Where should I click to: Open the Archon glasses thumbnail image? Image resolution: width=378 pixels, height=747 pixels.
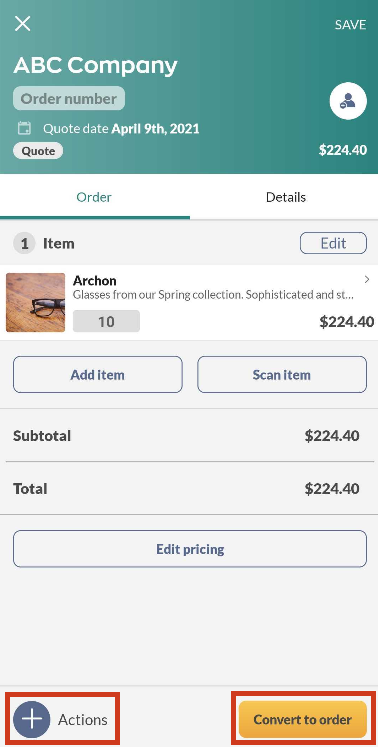pyautogui.click(x=35, y=303)
